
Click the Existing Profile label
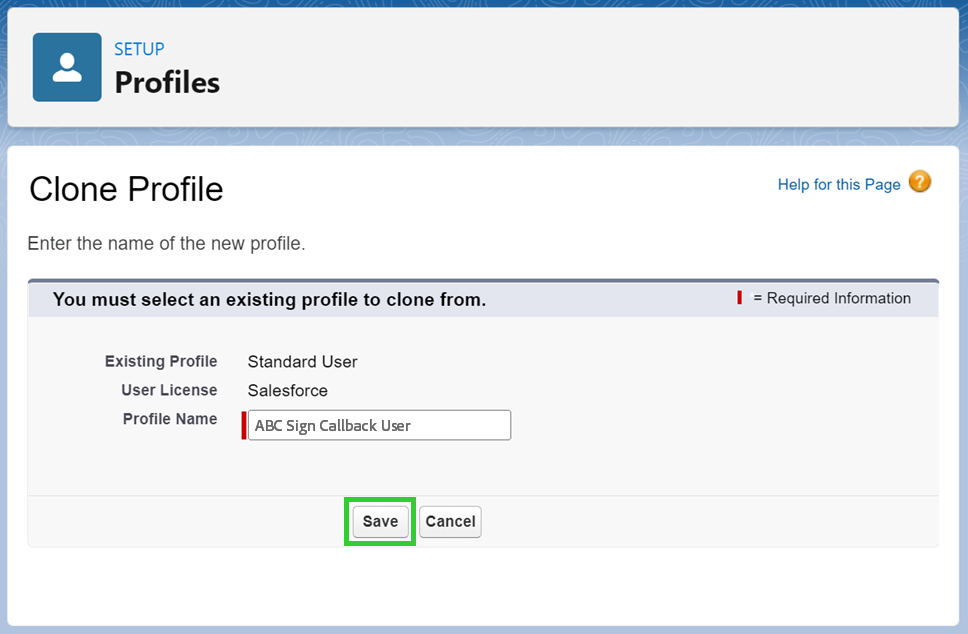(x=161, y=361)
